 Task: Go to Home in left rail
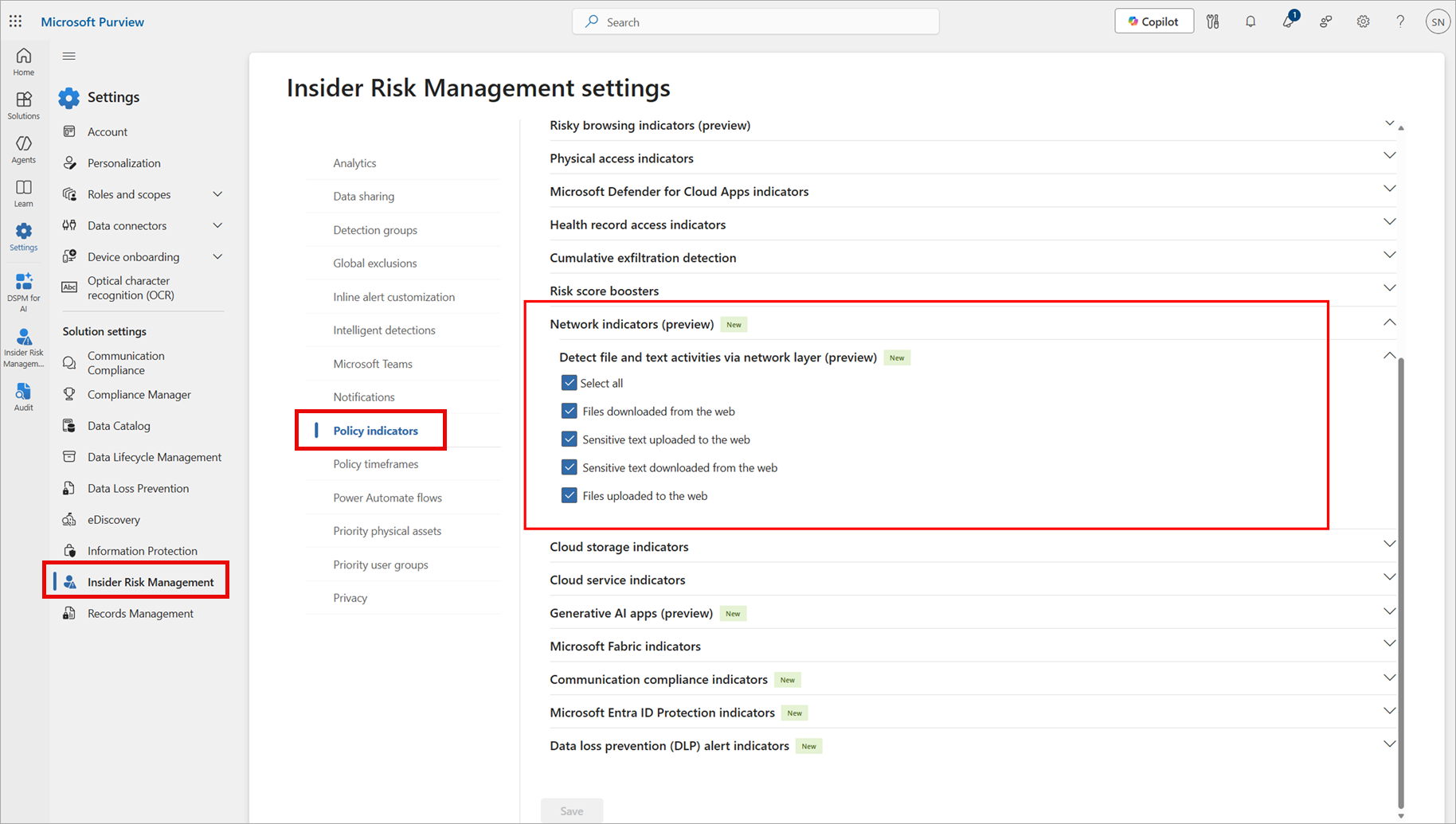pos(24,61)
